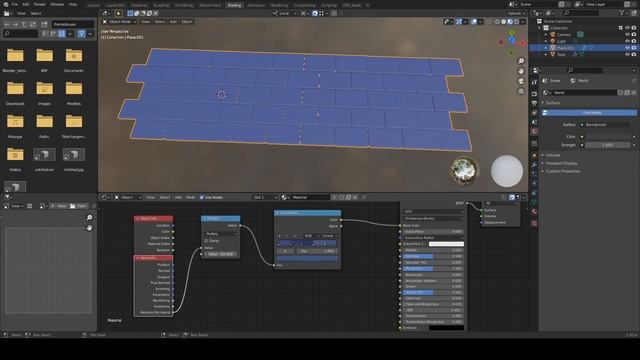Click the file browser search field
640x360 pixels.
(20, 34)
